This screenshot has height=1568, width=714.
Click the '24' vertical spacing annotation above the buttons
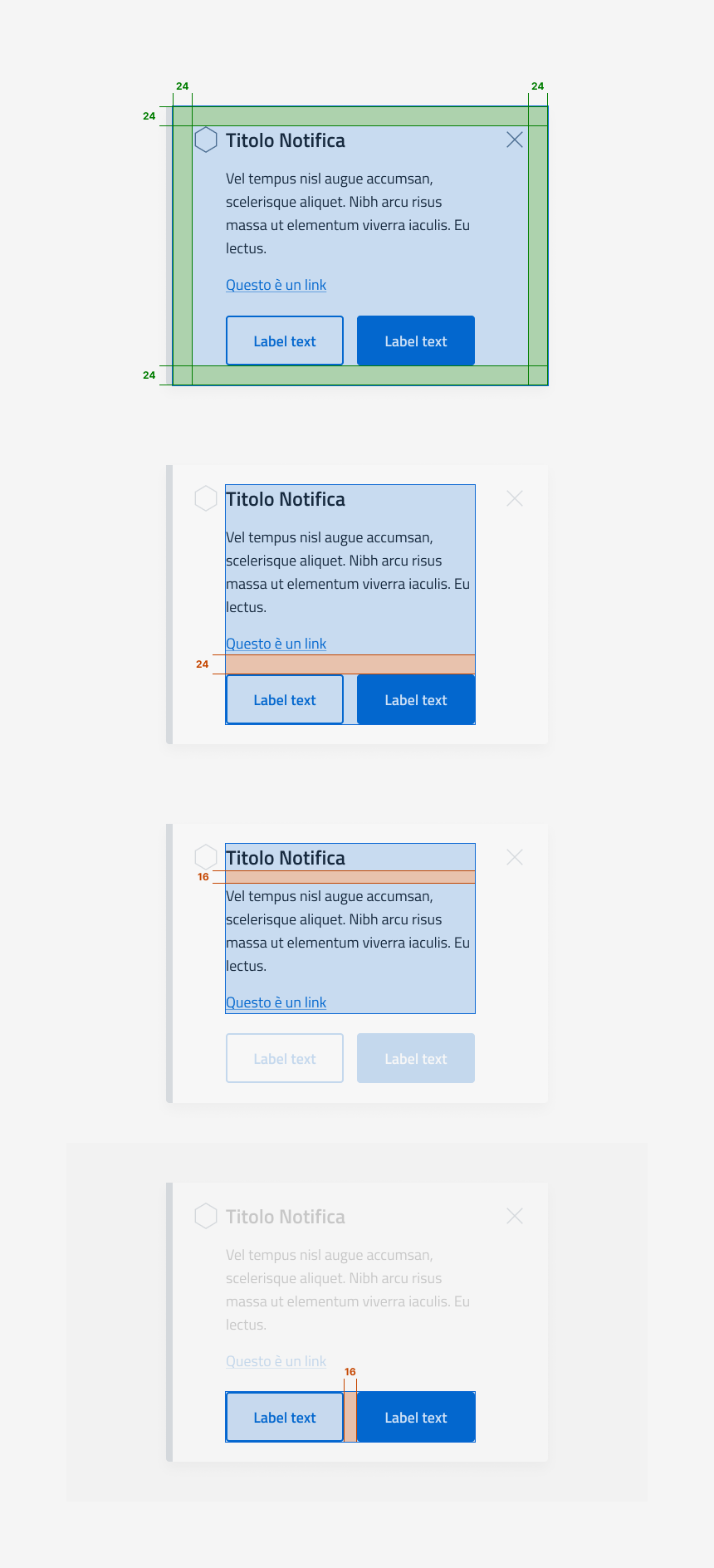[202, 664]
